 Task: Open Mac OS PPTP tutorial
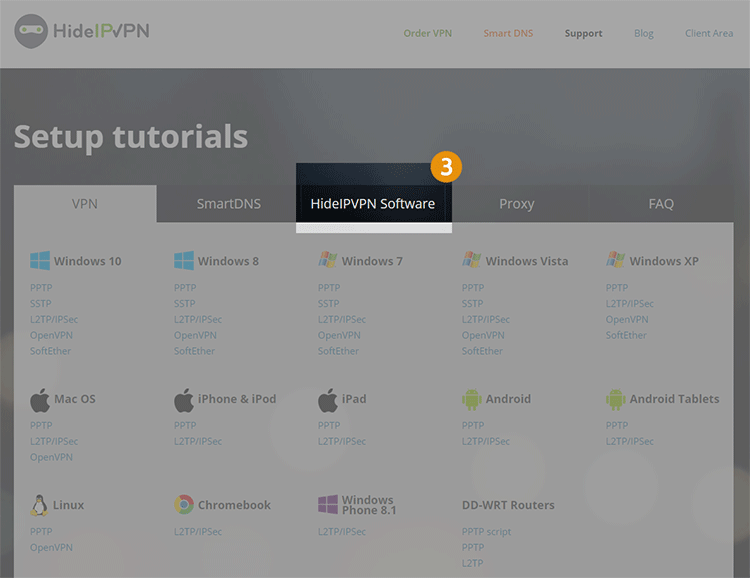tap(41, 425)
